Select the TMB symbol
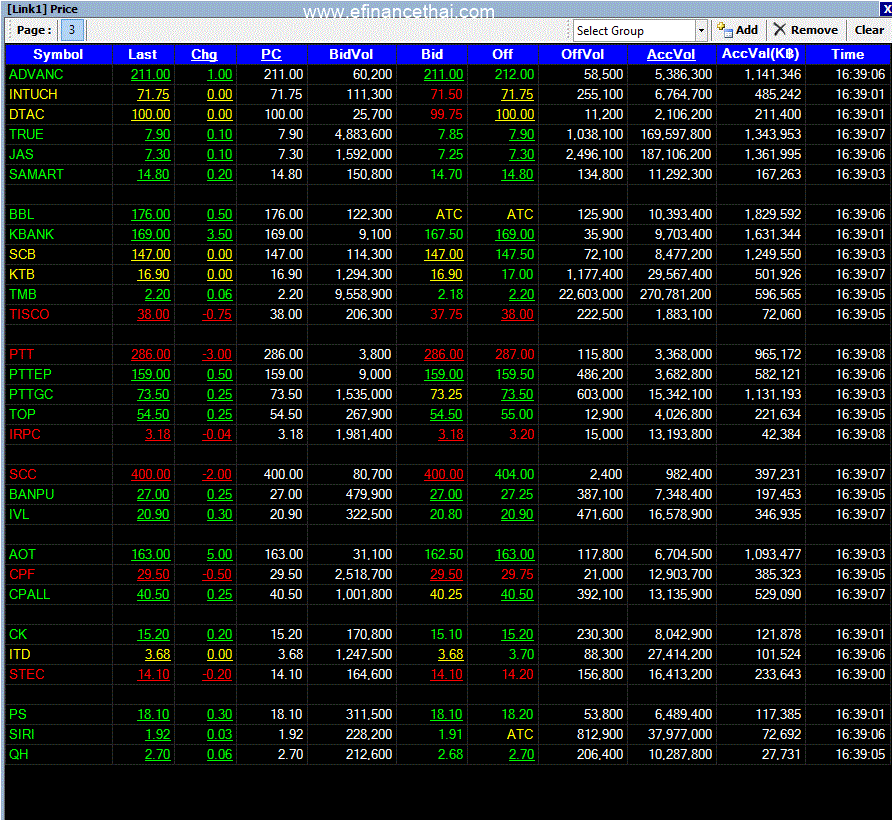This screenshot has width=892, height=820. (x=23, y=294)
